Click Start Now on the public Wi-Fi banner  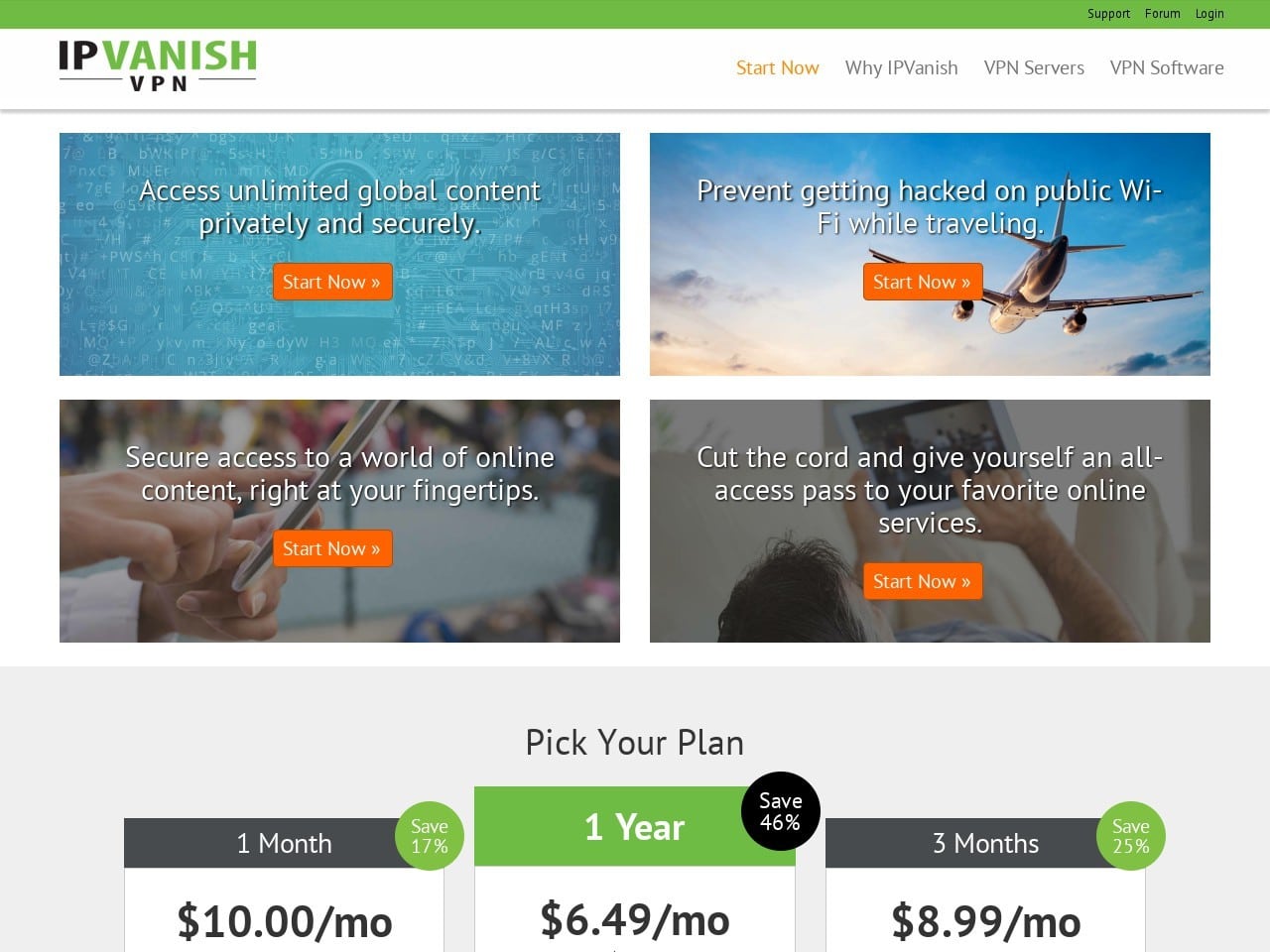click(923, 282)
